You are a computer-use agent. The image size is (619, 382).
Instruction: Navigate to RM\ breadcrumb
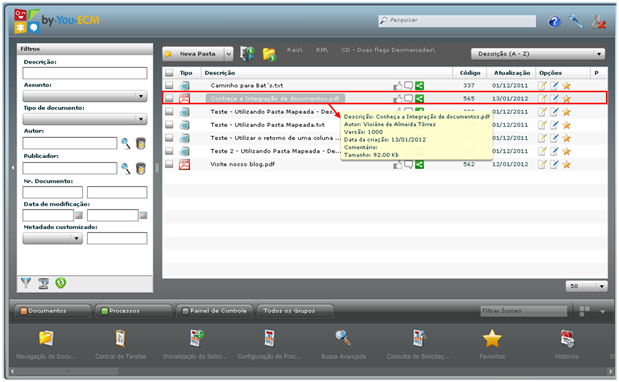[x=322, y=50]
